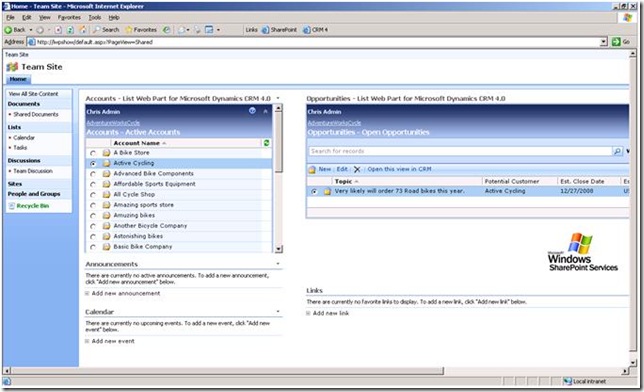Open the Announcements web part menu arrow

coord(278,264)
